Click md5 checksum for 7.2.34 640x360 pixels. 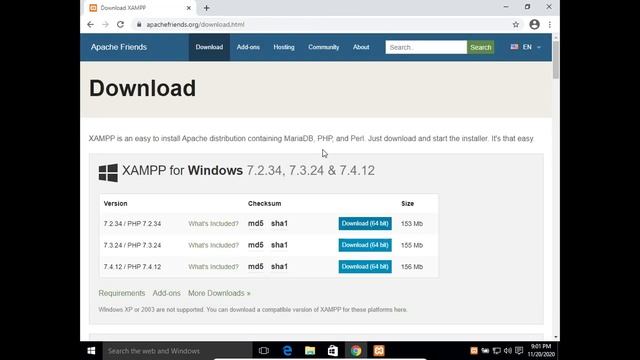click(256, 223)
